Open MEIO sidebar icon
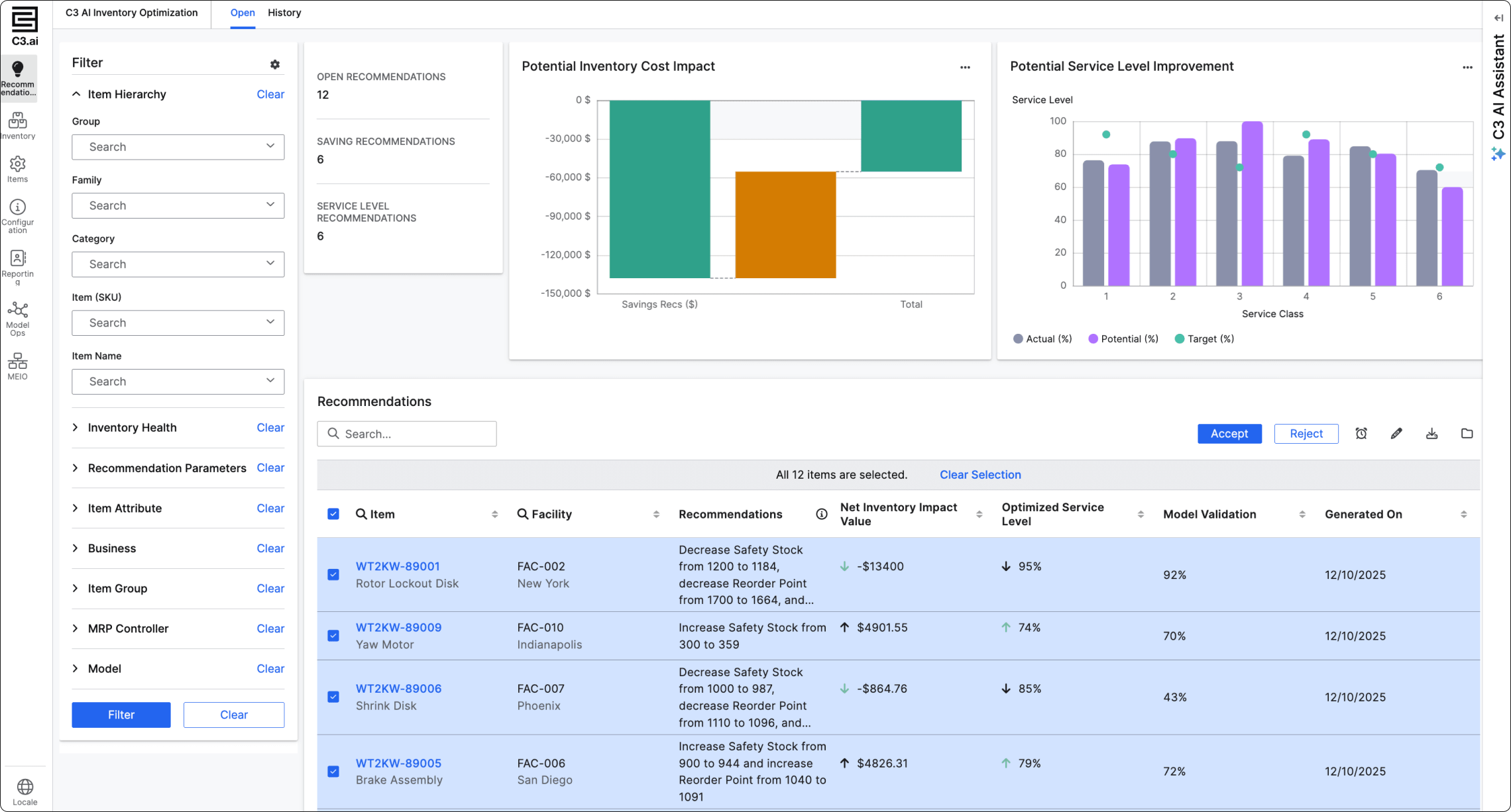 tap(18, 361)
